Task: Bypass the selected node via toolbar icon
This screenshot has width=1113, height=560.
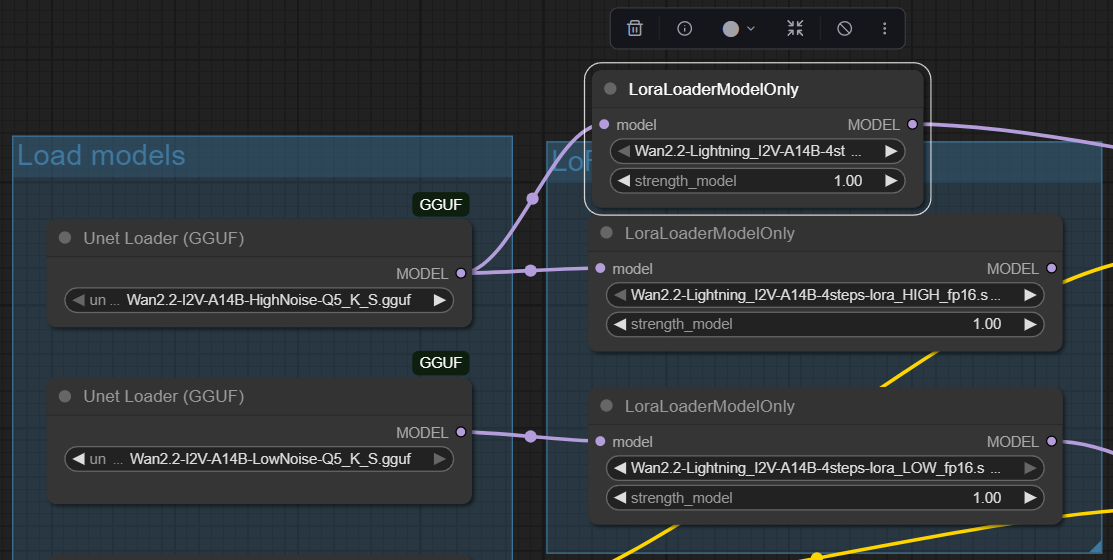Action: click(x=844, y=28)
